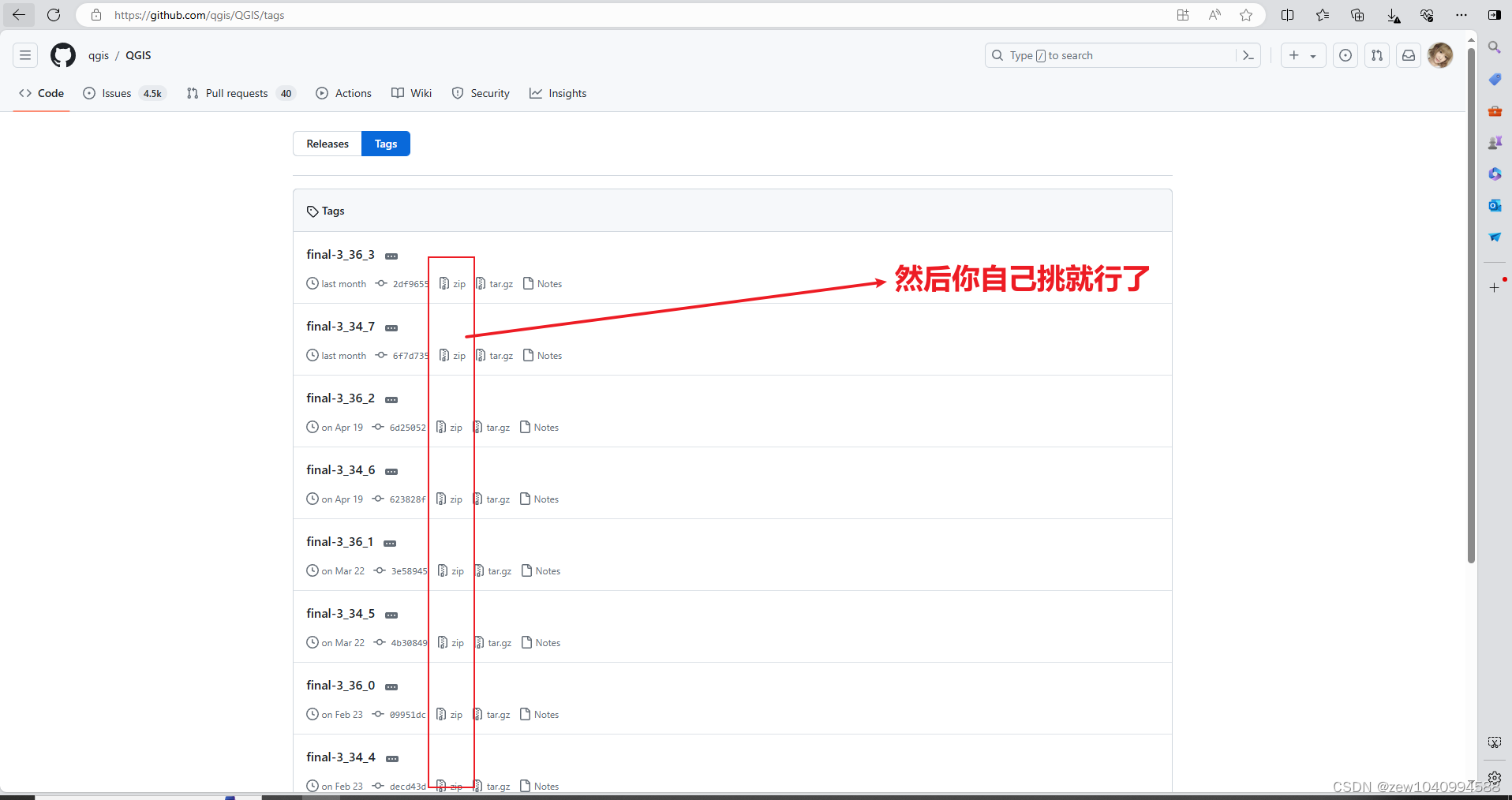Select the Tags view button
Image resolution: width=1512 pixels, height=800 pixels.
click(x=386, y=144)
